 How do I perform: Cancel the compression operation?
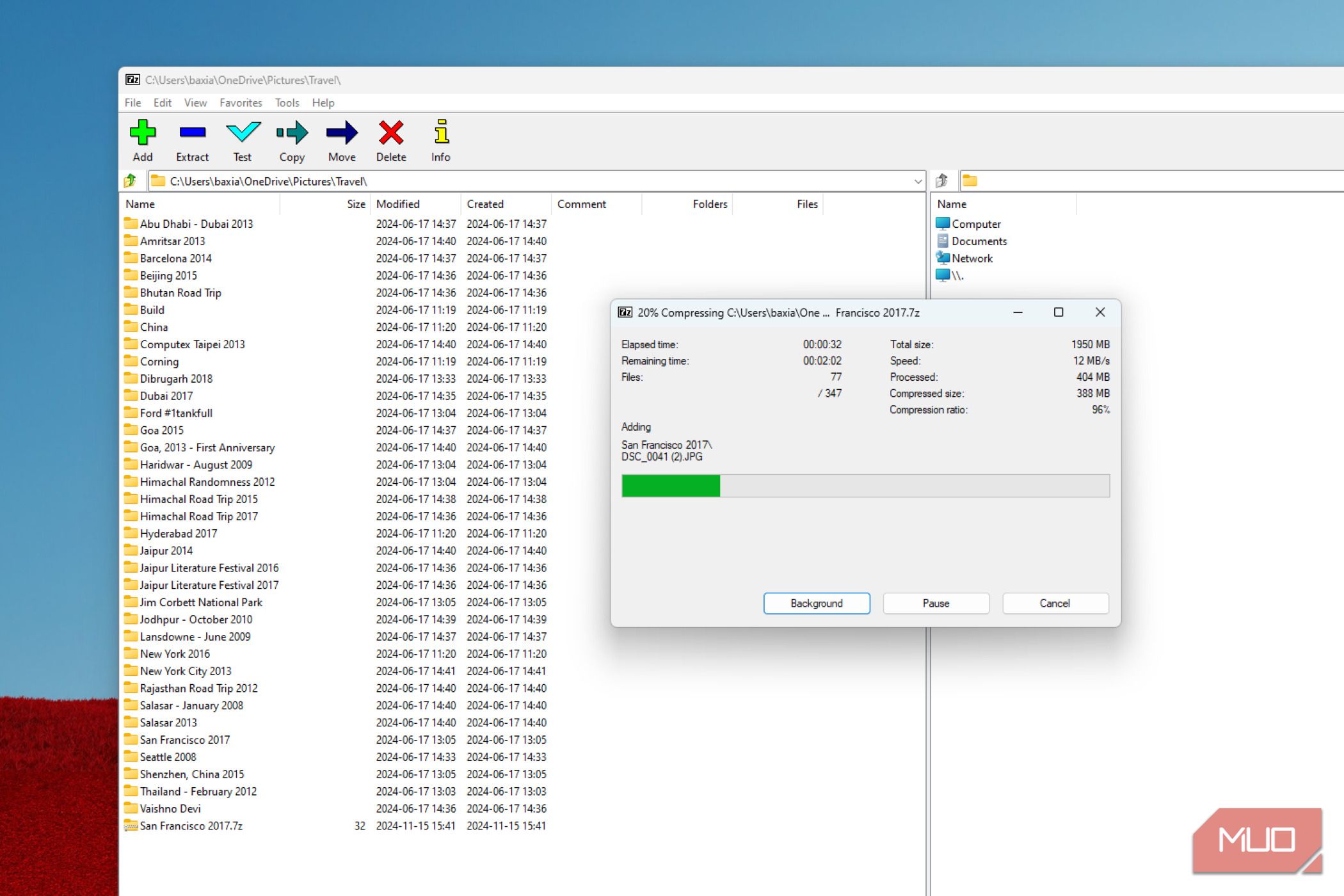[x=1055, y=604]
